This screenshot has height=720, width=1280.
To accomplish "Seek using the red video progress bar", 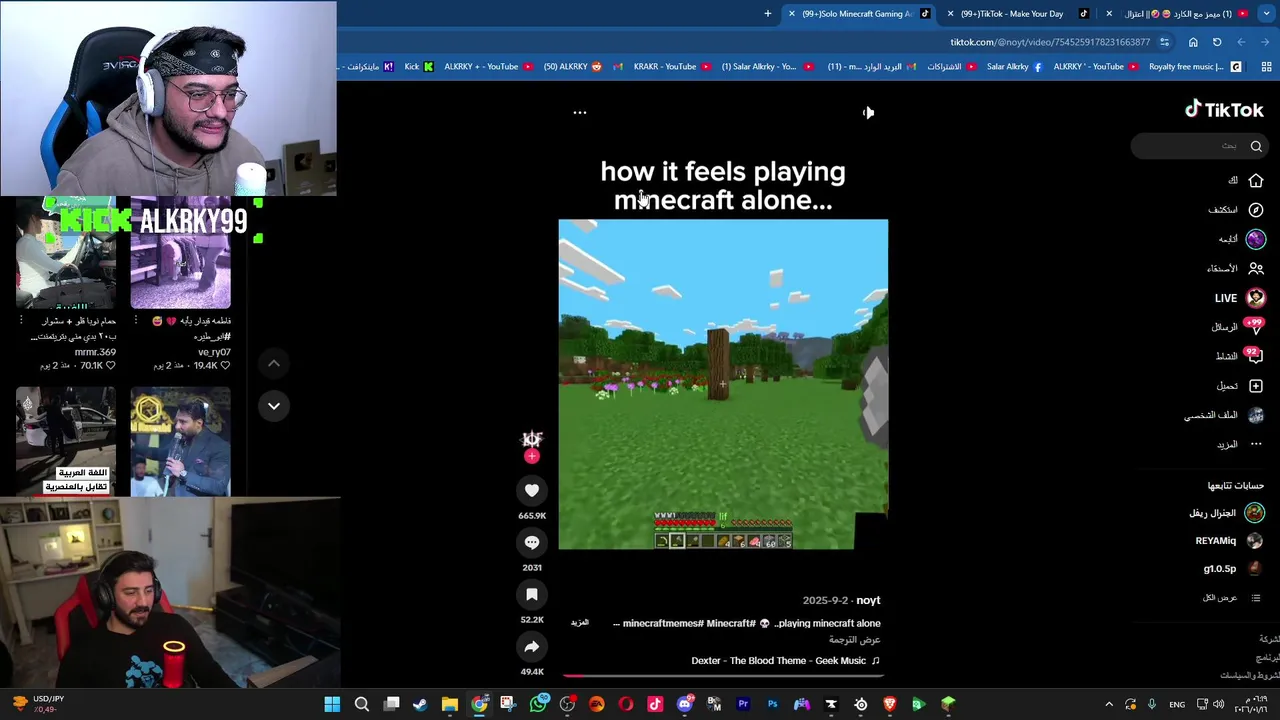I will tap(723, 676).
